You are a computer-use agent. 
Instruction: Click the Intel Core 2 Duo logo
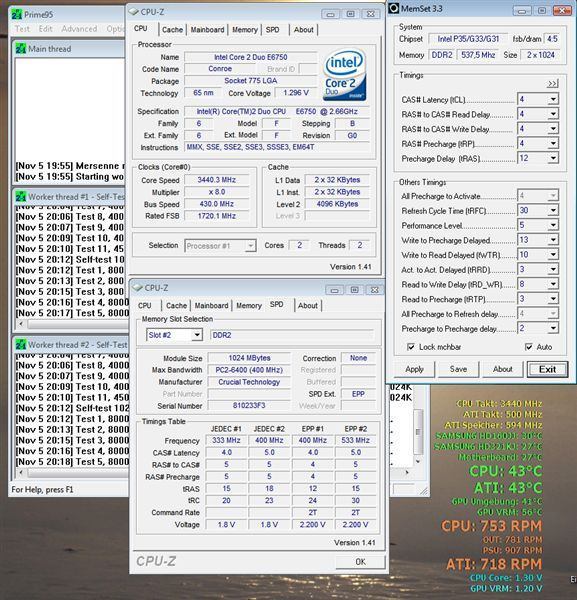[345, 74]
